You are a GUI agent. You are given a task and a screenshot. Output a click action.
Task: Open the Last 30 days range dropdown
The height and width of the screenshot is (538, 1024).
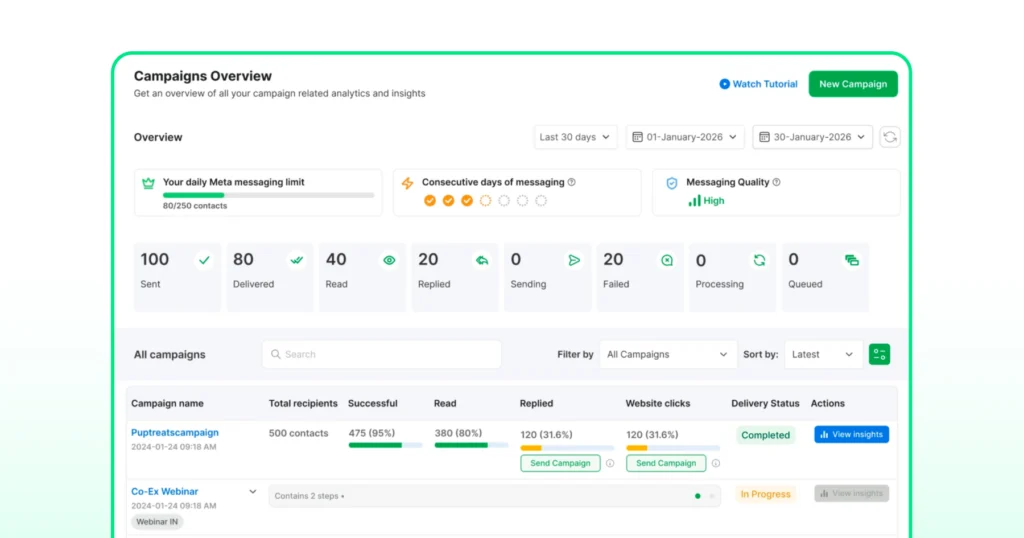(575, 137)
